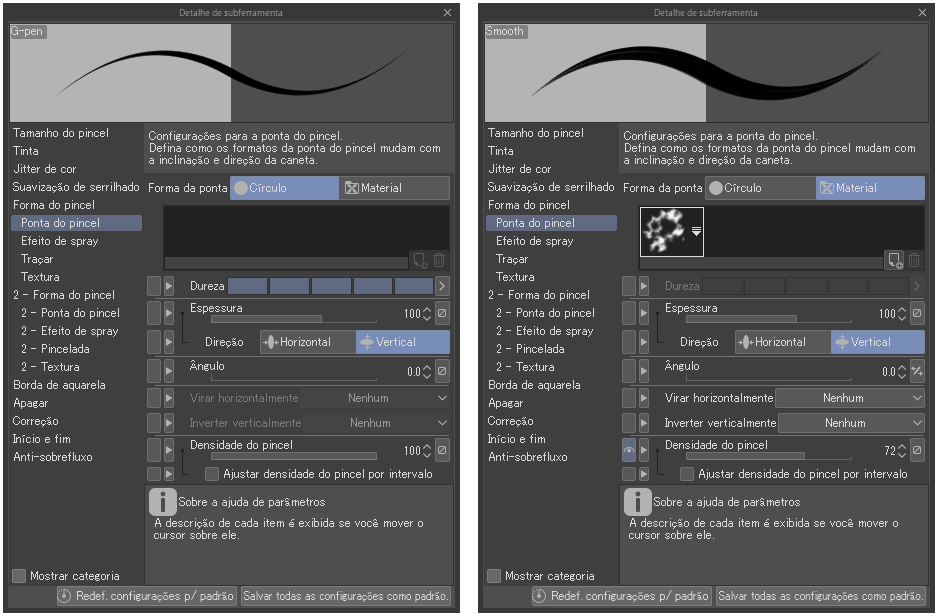Select Material tip shape in G-pen panel

click(394, 188)
